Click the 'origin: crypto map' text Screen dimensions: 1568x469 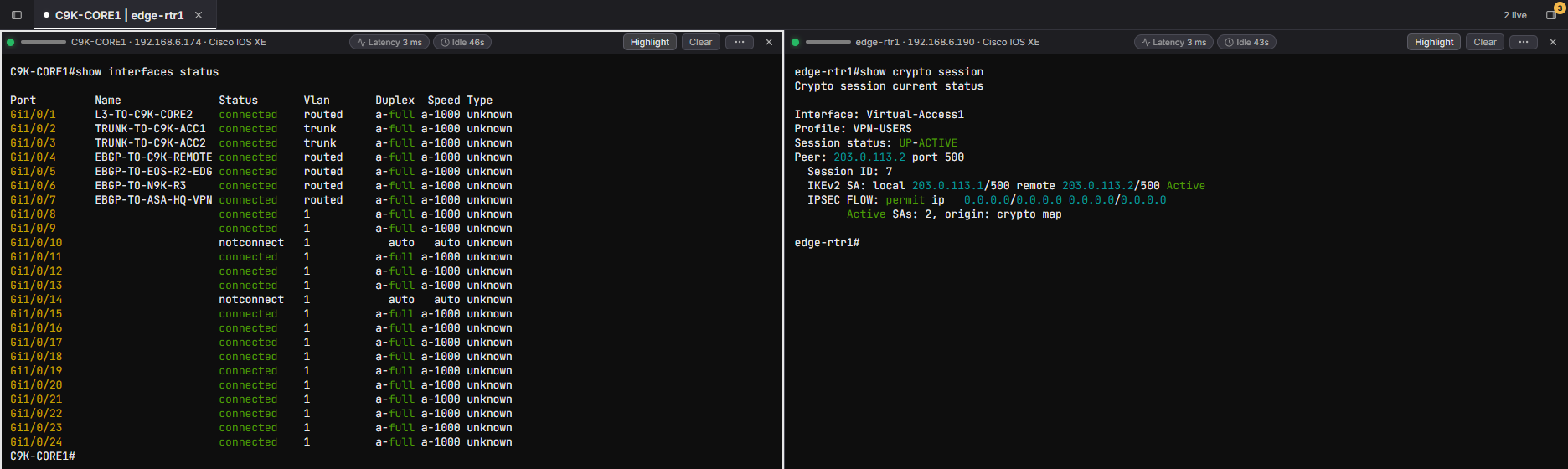[x=1003, y=214]
